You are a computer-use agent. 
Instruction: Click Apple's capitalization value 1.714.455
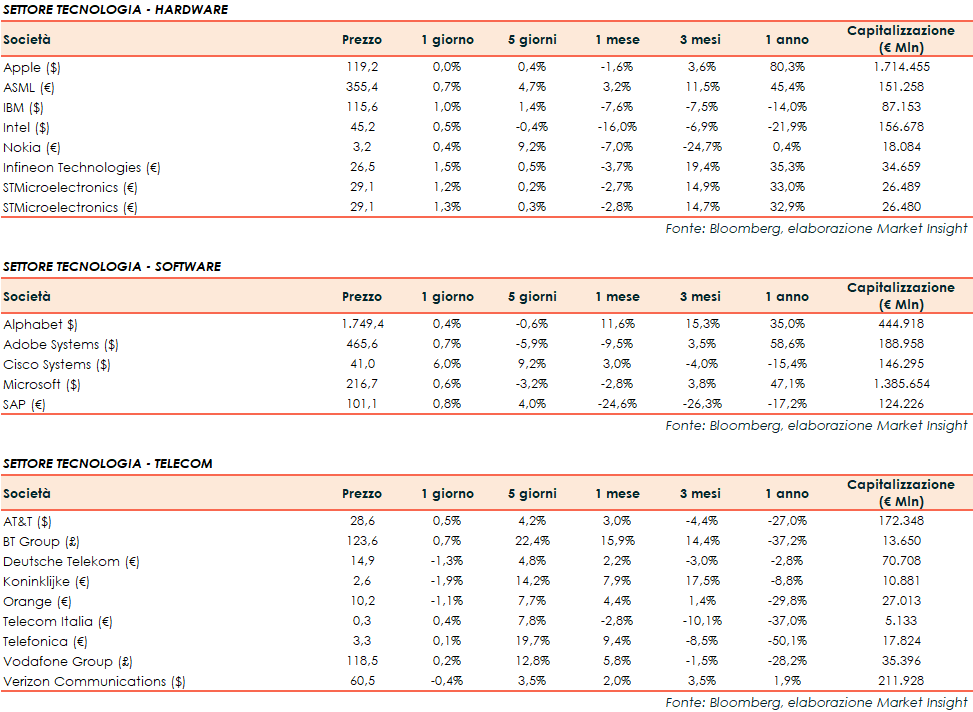(x=901, y=67)
